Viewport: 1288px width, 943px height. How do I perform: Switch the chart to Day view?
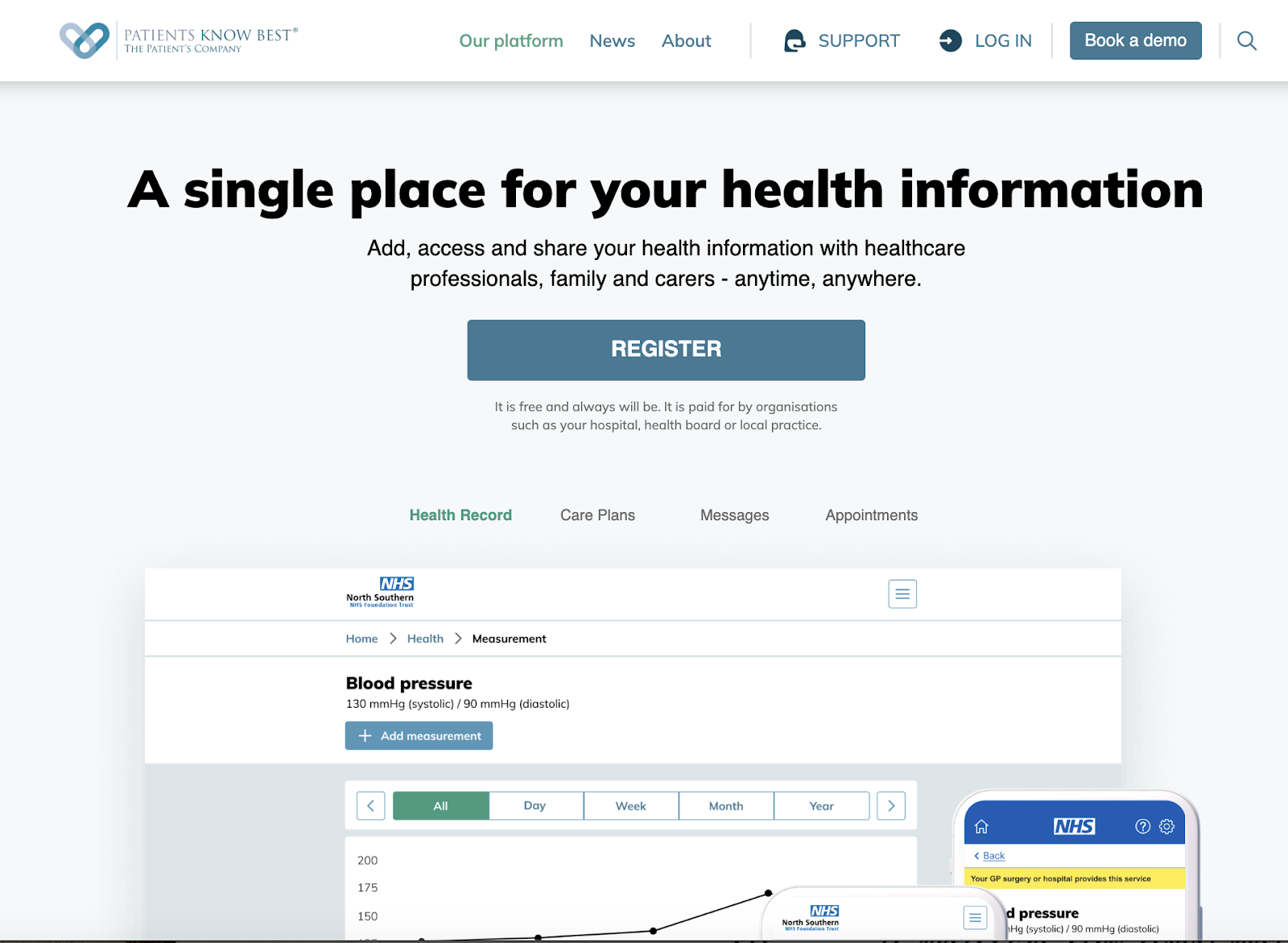535,805
